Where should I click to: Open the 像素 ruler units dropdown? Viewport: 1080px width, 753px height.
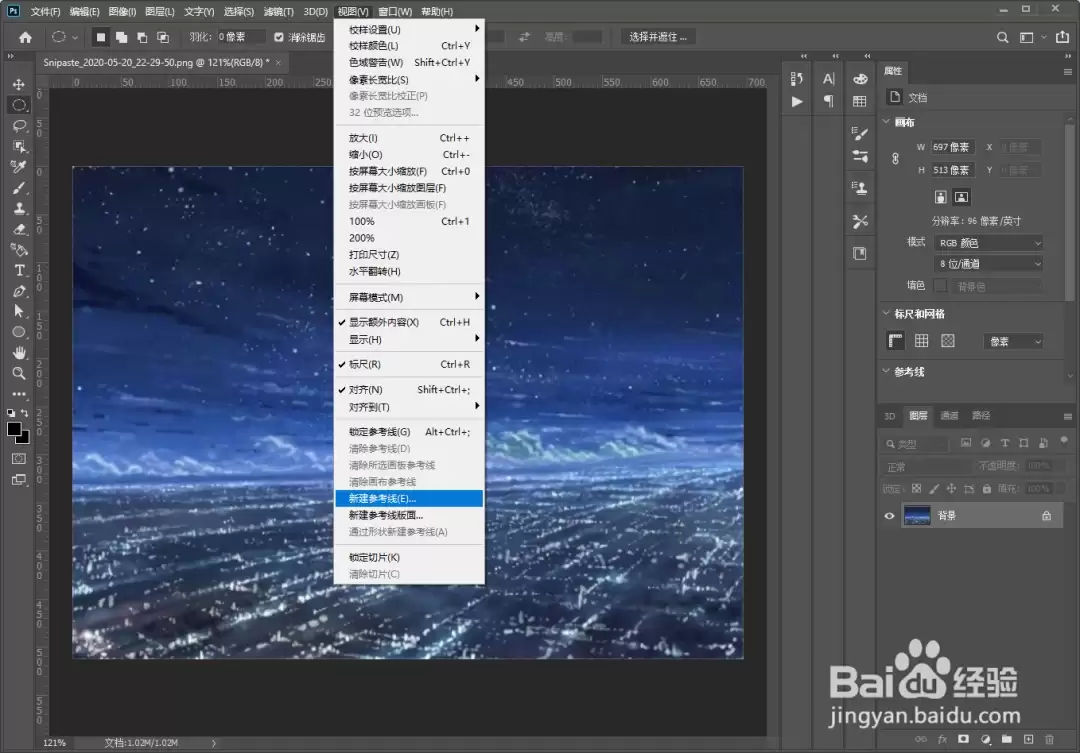[1014, 342]
